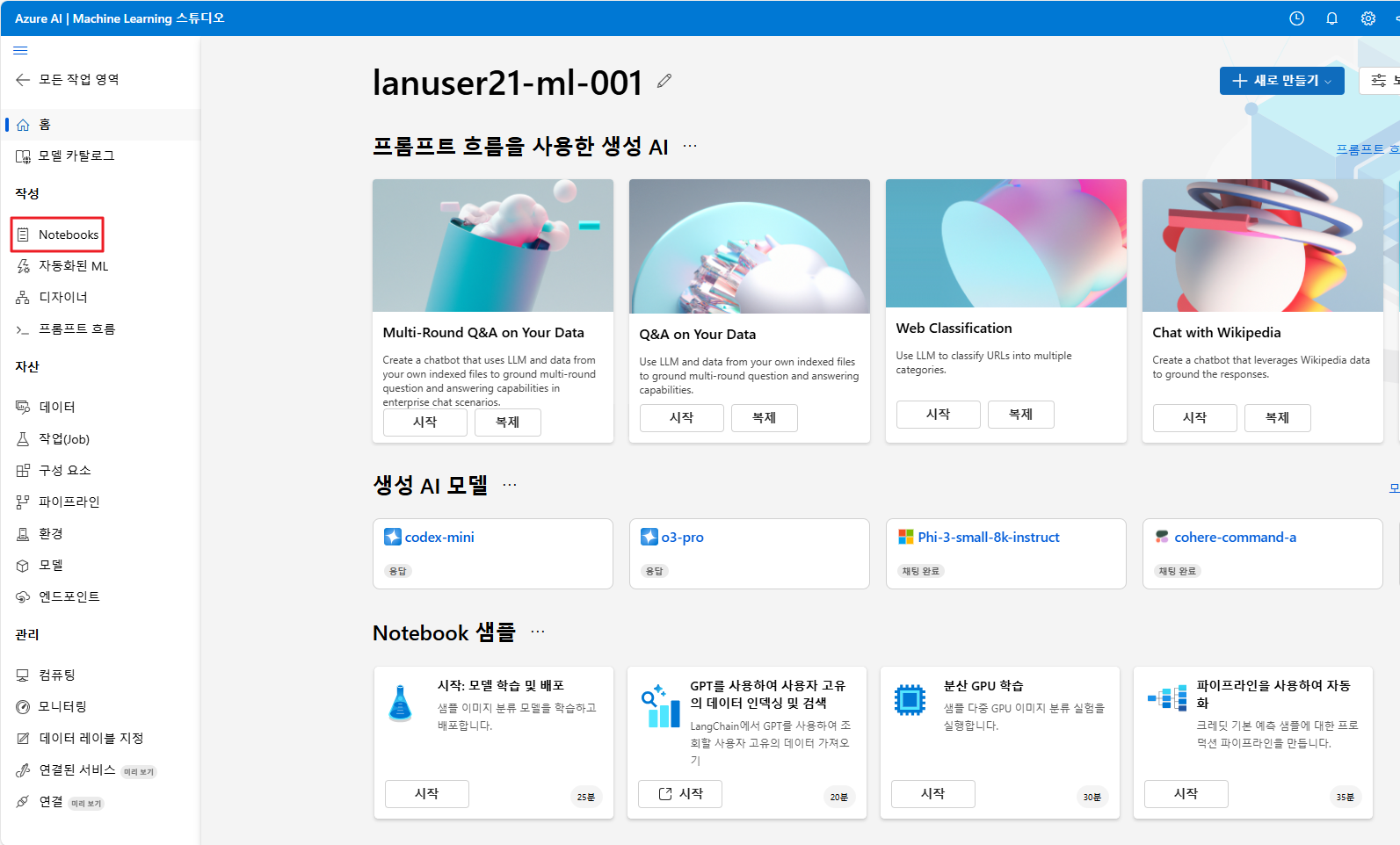Image resolution: width=1400 pixels, height=845 pixels.
Task: Open the codex-mini model
Action: [x=439, y=537]
